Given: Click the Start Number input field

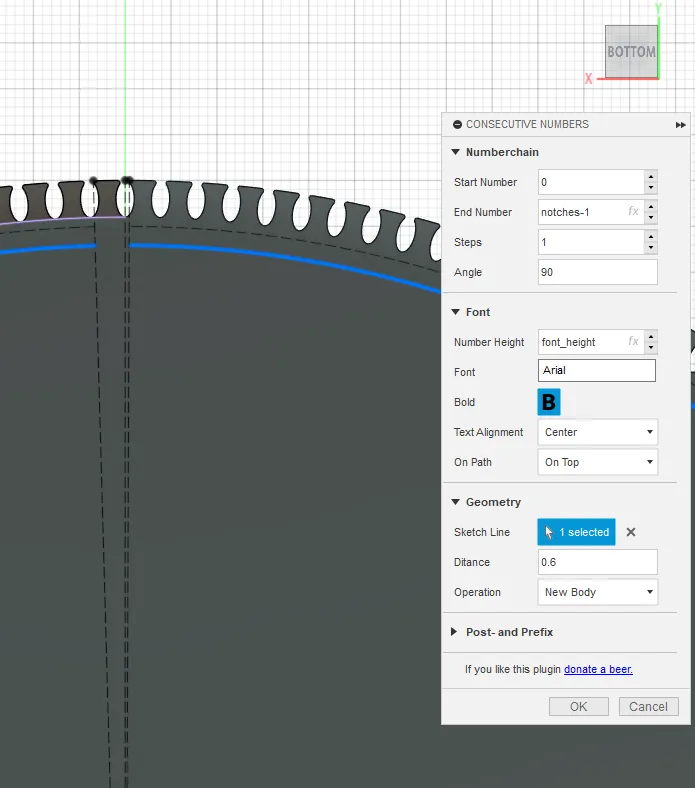Looking at the screenshot, I should (591, 182).
